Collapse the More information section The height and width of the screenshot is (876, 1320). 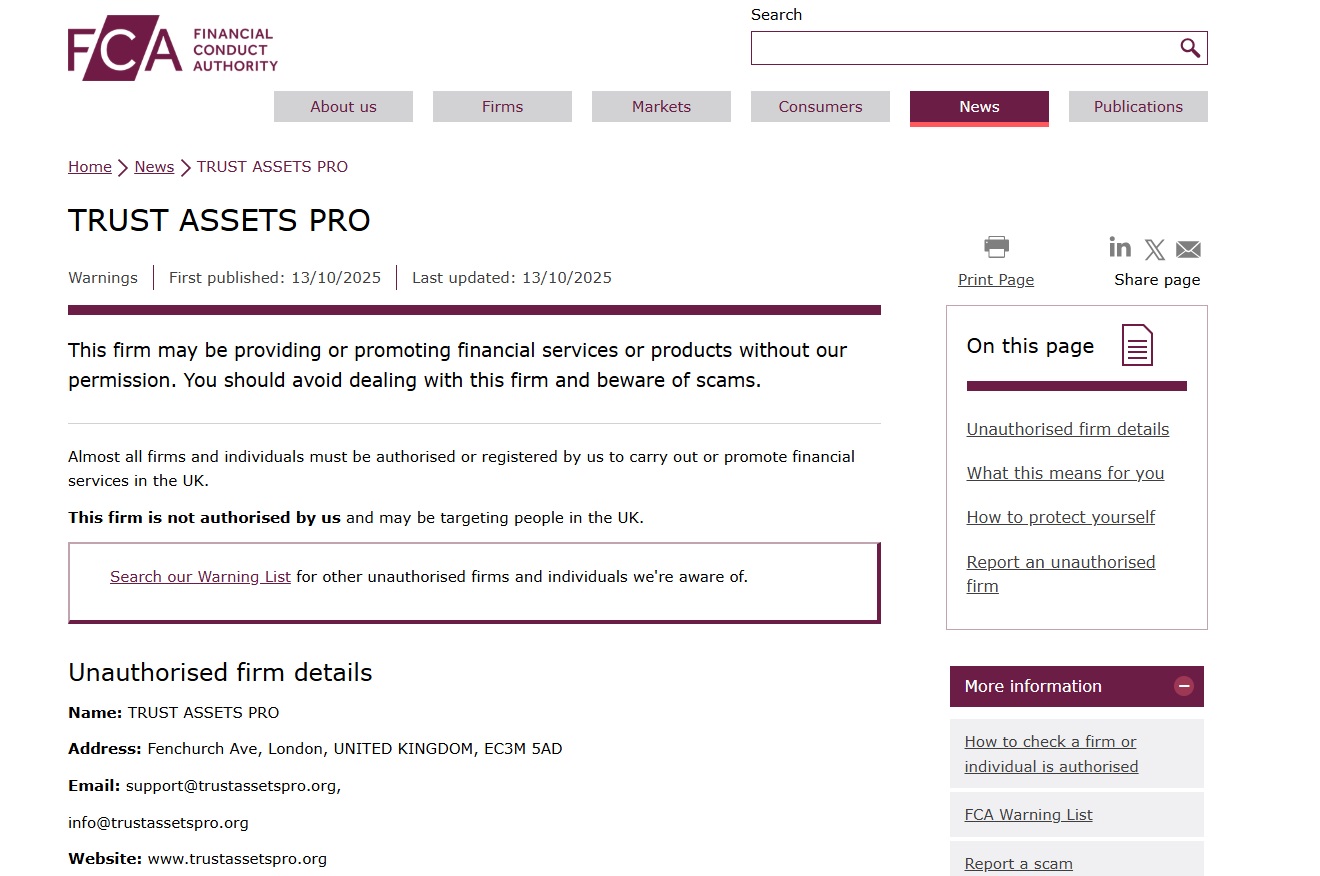pos(1184,686)
